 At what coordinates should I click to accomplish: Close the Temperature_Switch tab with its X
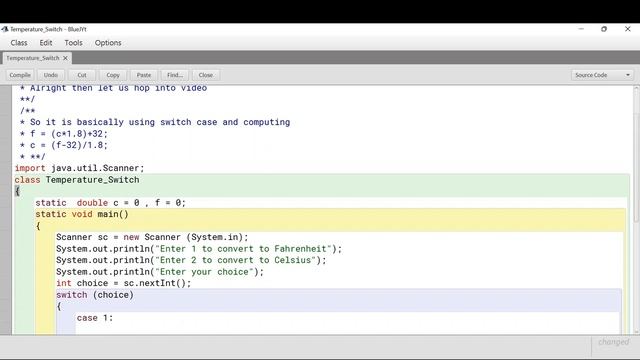pyautogui.click(x=65, y=58)
